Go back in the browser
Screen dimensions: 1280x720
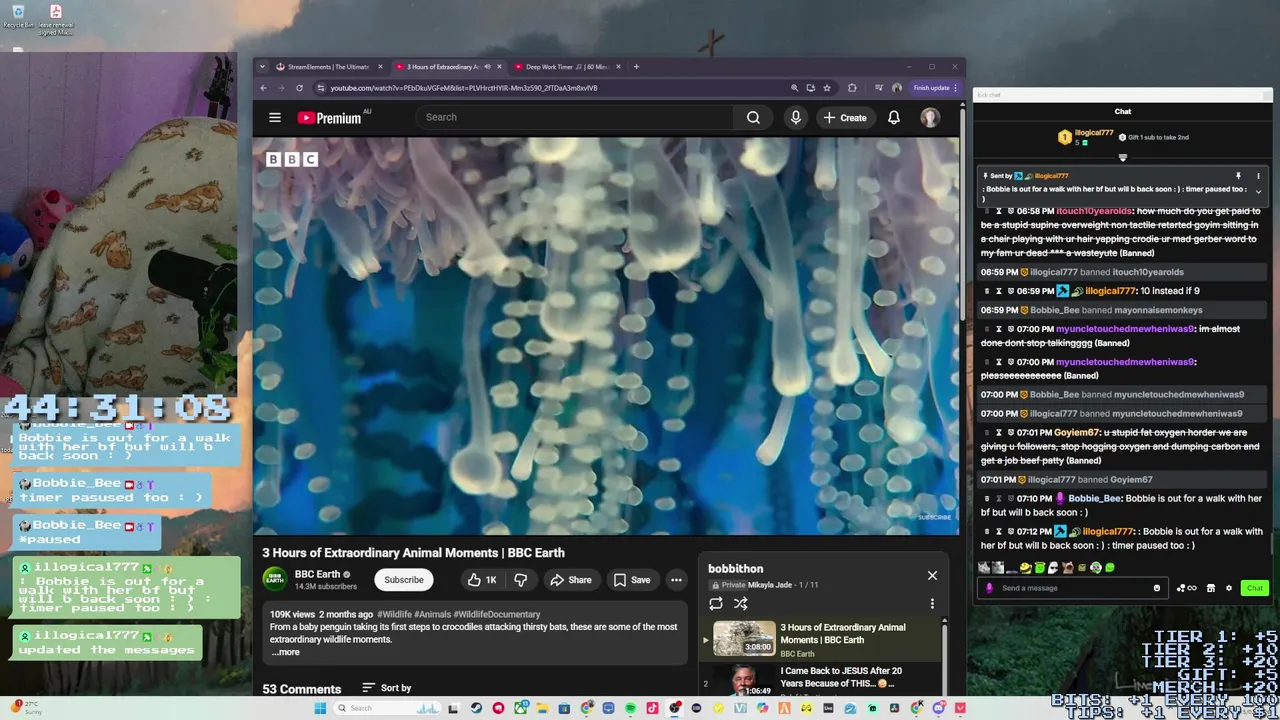coord(264,88)
